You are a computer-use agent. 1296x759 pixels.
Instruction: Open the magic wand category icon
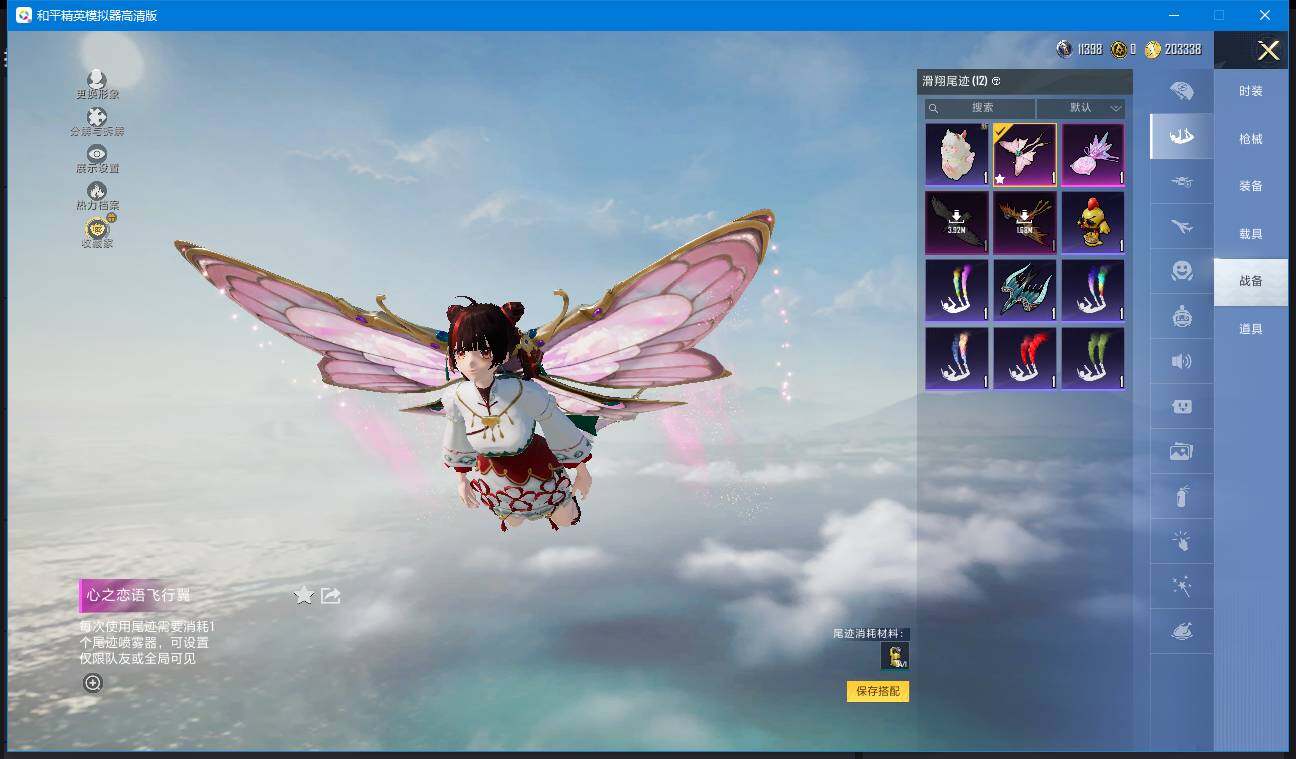pyautogui.click(x=1181, y=586)
